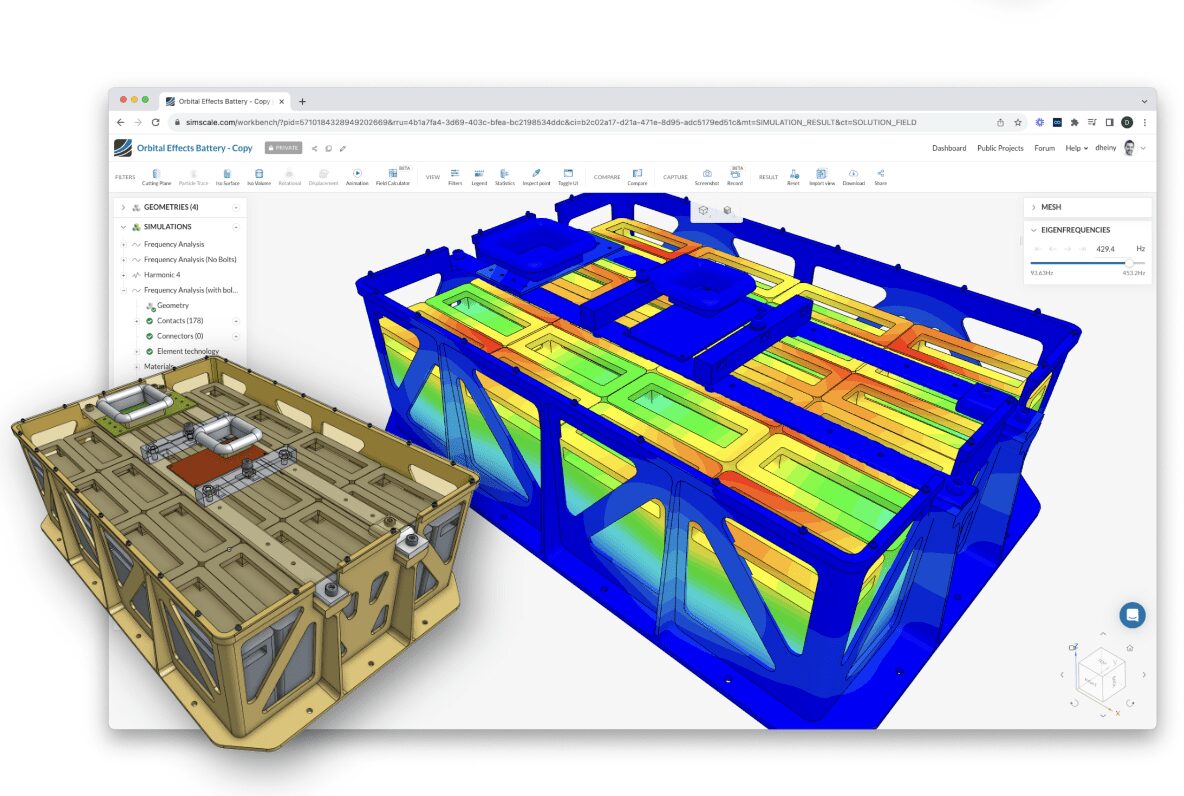Collapse the SIMULATIONS section
The width and height of the screenshot is (1184, 796).
[122, 226]
